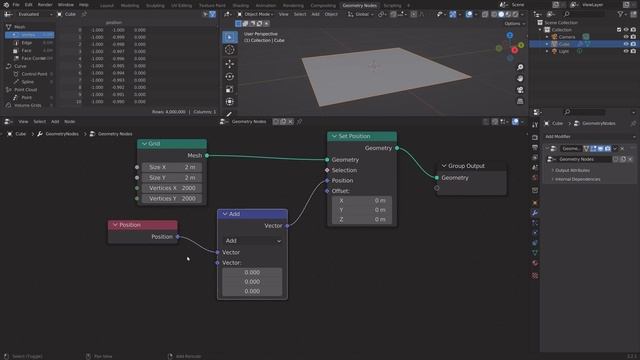The image size is (640, 360).
Task: Toggle visibility eye of Light in Outliner
Action: 626,51
